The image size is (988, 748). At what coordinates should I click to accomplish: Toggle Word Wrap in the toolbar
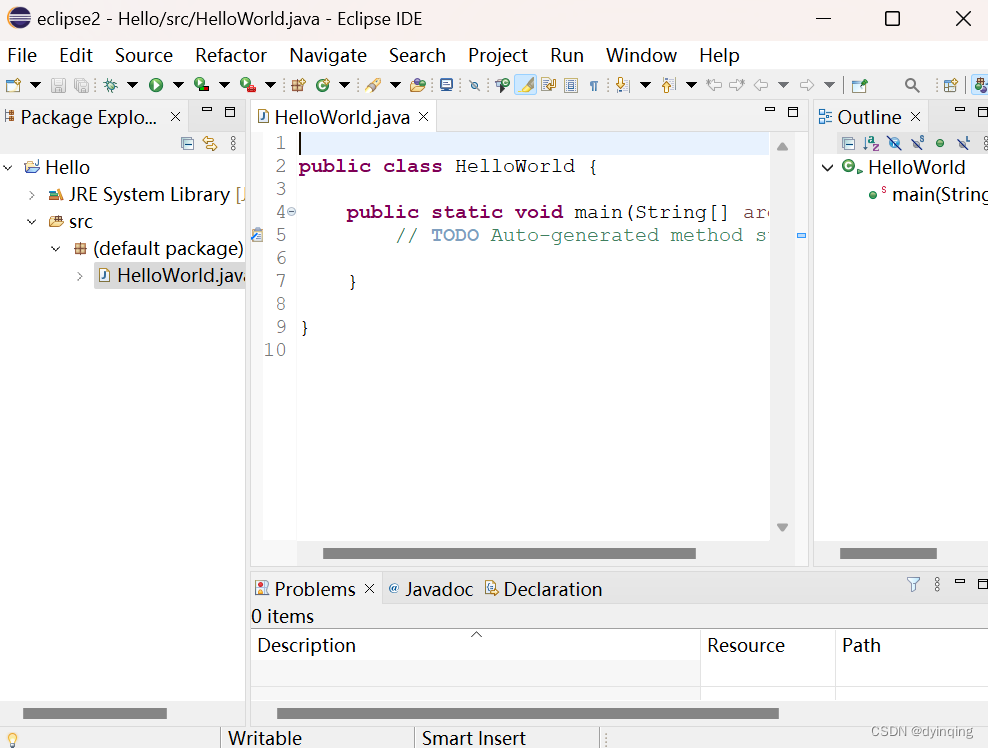tap(548, 85)
